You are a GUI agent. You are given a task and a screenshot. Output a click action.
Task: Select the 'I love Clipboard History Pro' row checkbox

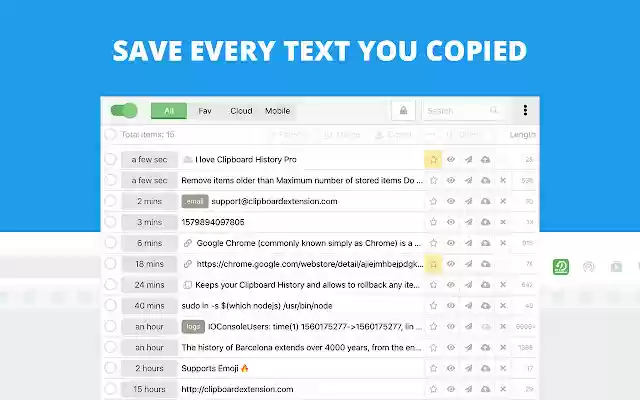110,159
